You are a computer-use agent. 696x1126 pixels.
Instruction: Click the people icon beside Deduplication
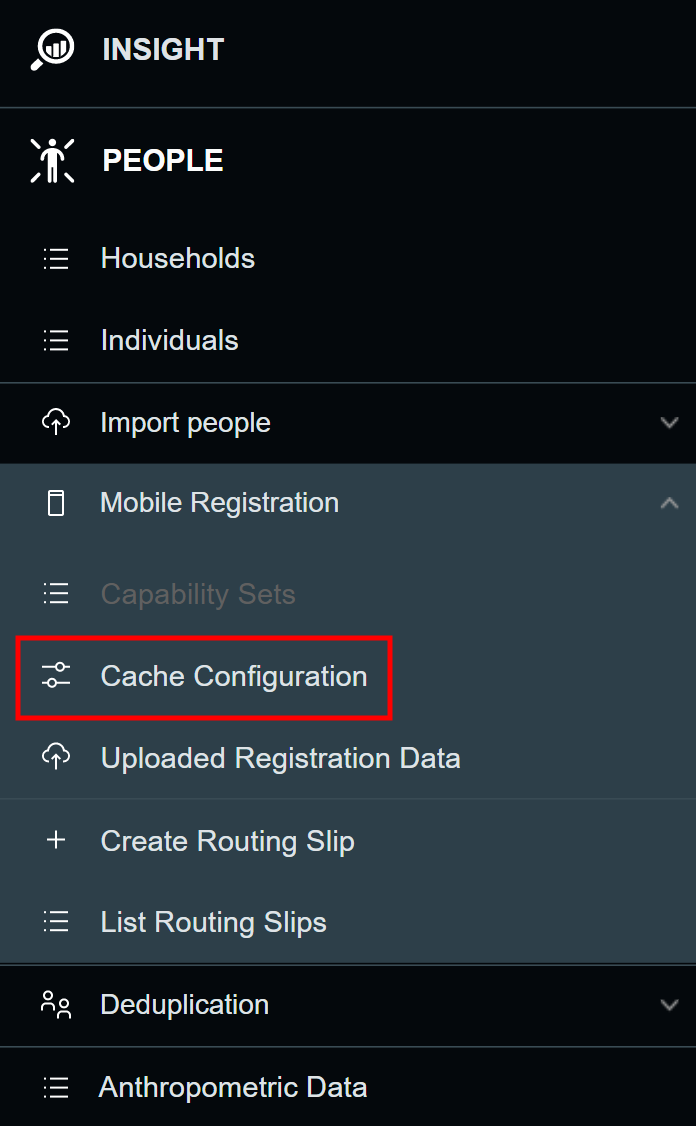(x=55, y=1004)
